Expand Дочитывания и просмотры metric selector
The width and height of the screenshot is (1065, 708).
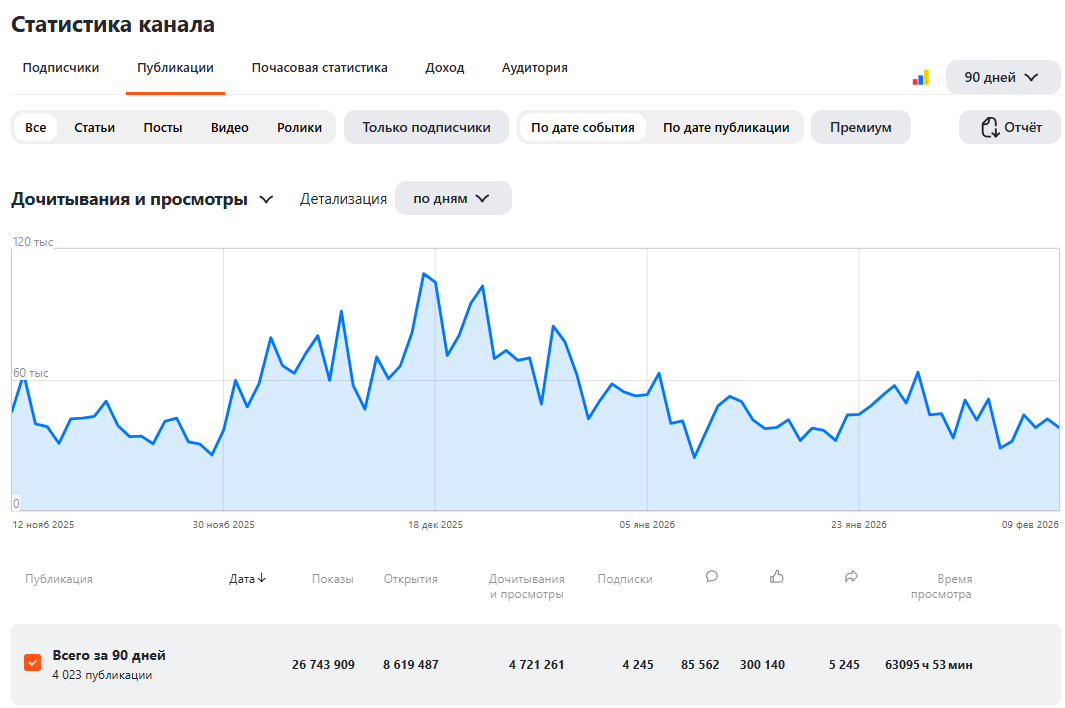click(x=266, y=199)
